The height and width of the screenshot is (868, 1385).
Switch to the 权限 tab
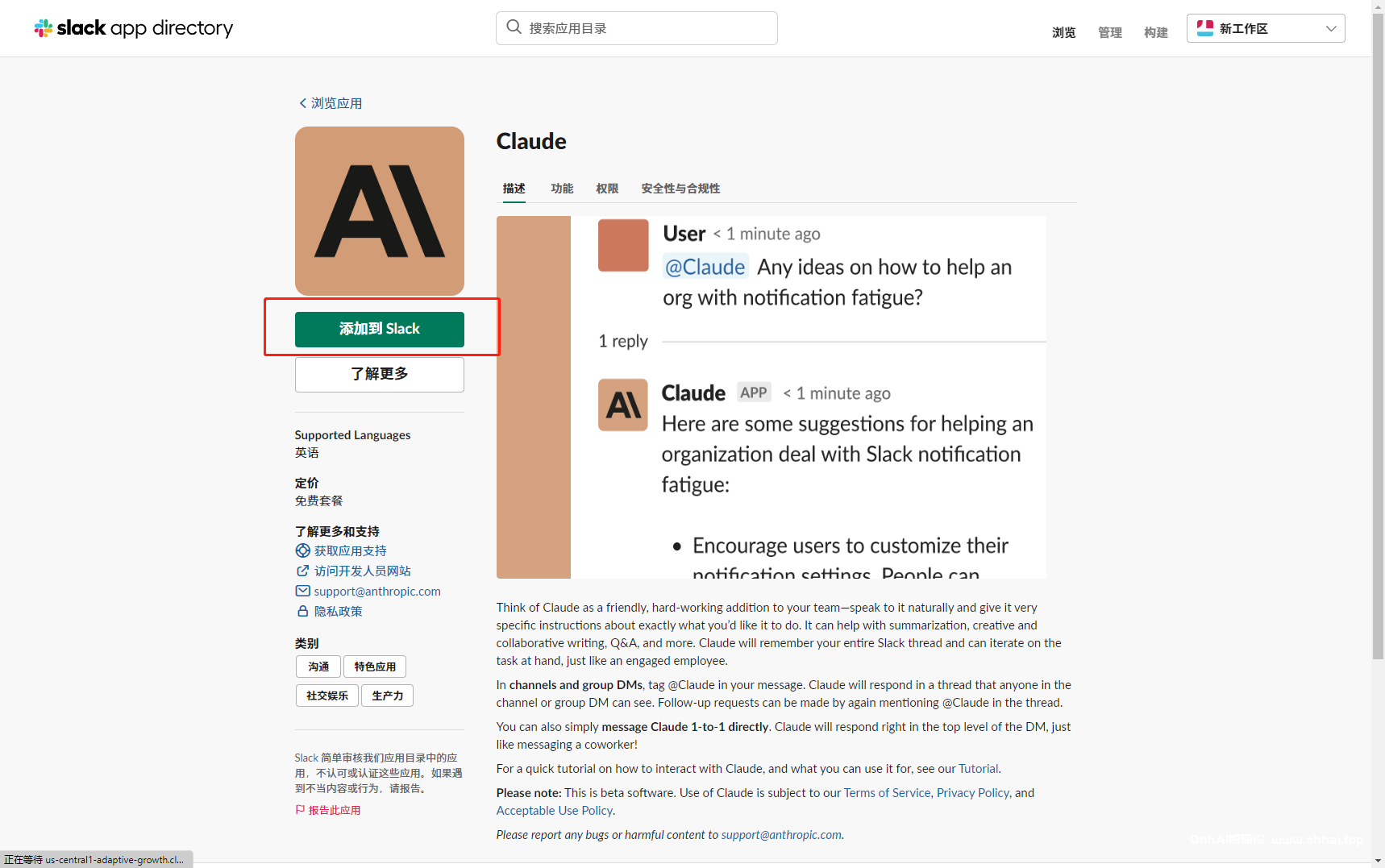coord(607,189)
